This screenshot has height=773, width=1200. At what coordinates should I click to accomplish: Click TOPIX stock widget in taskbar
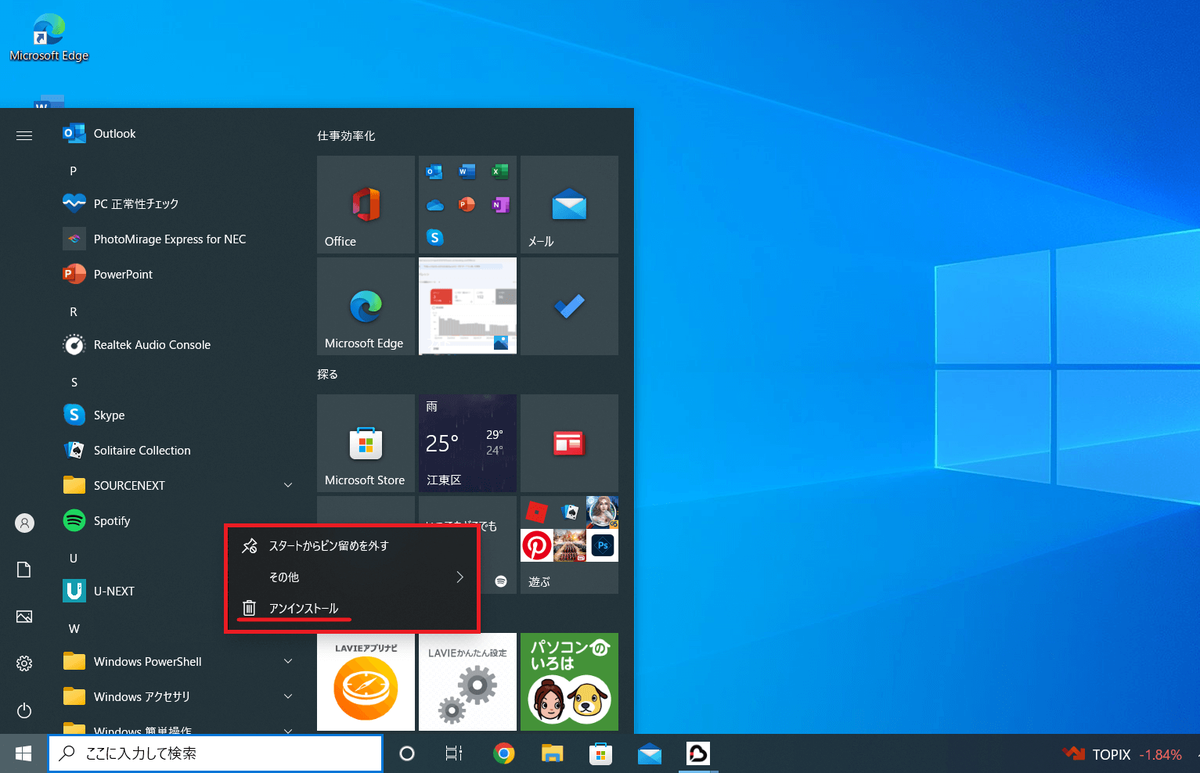coord(1122,754)
